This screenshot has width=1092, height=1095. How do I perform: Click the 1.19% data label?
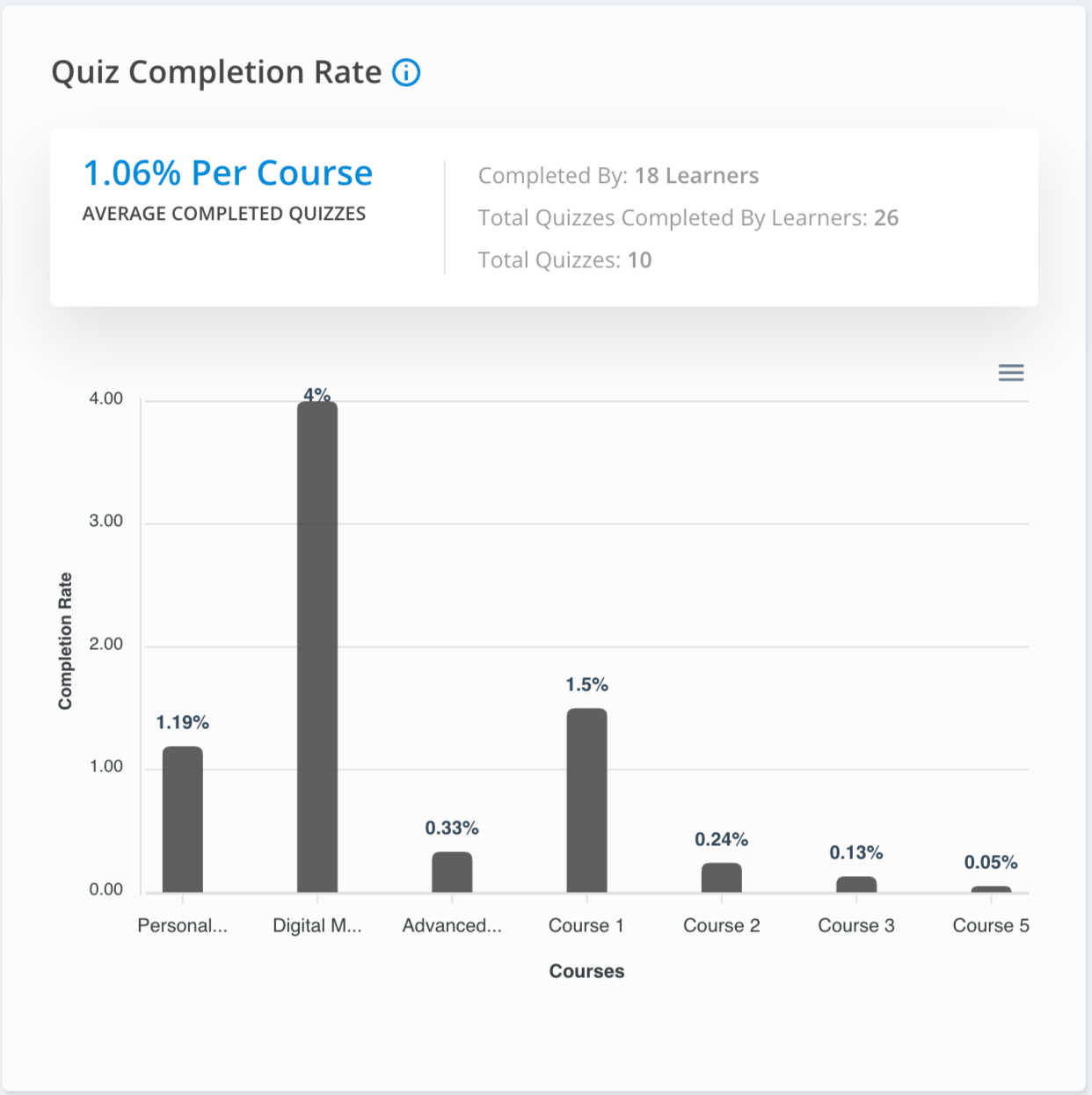(183, 723)
